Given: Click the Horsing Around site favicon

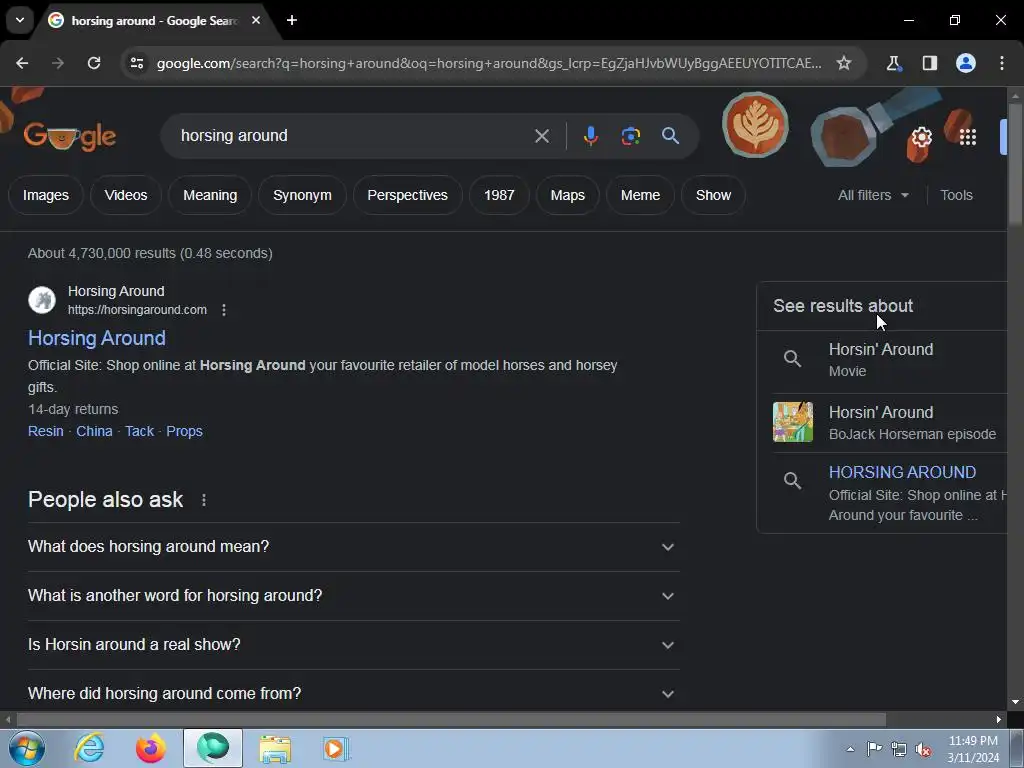Looking at the screenshot, I should click(x=42, y=300).
